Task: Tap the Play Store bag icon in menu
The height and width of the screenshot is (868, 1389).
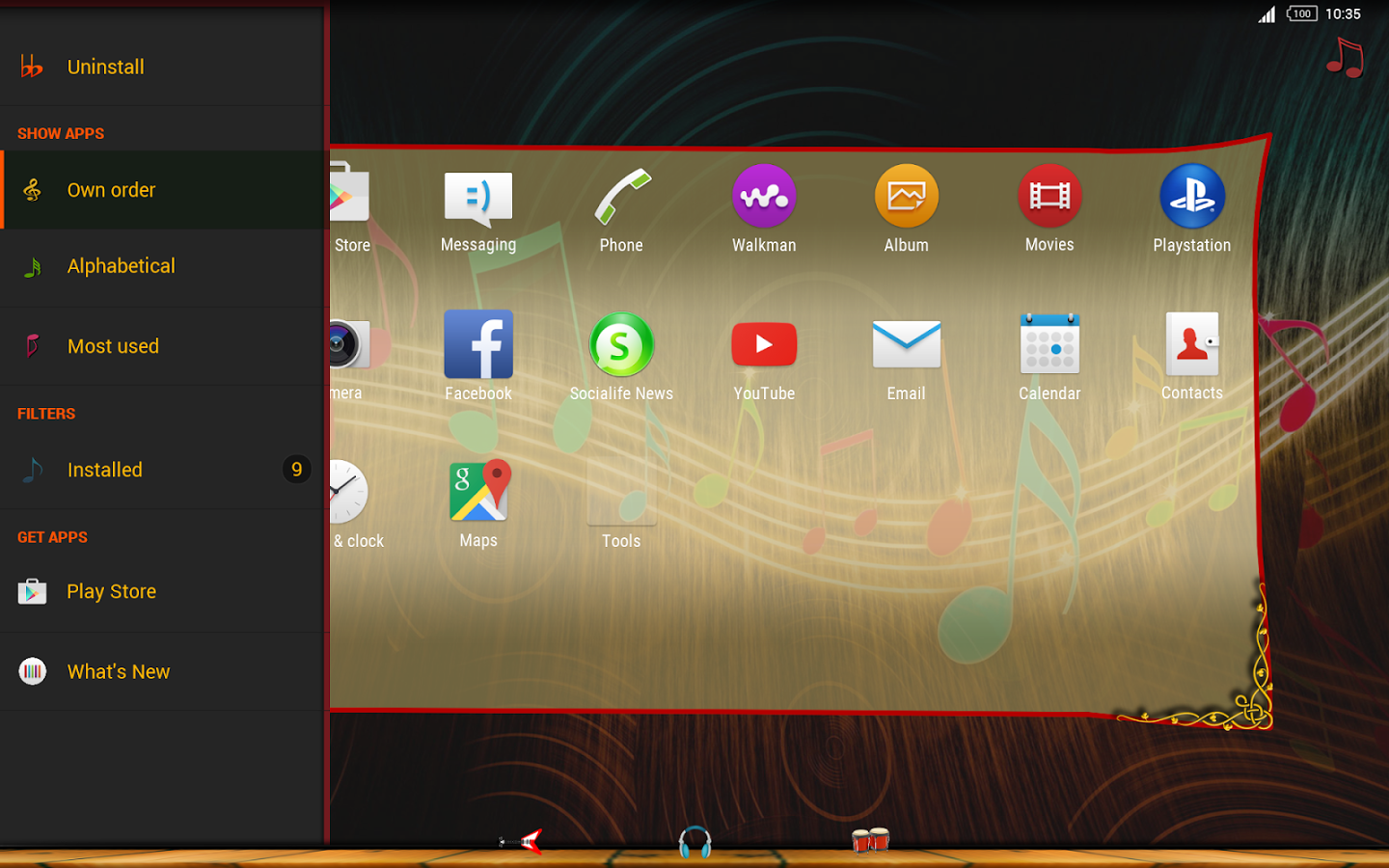Action: point(32,591)
